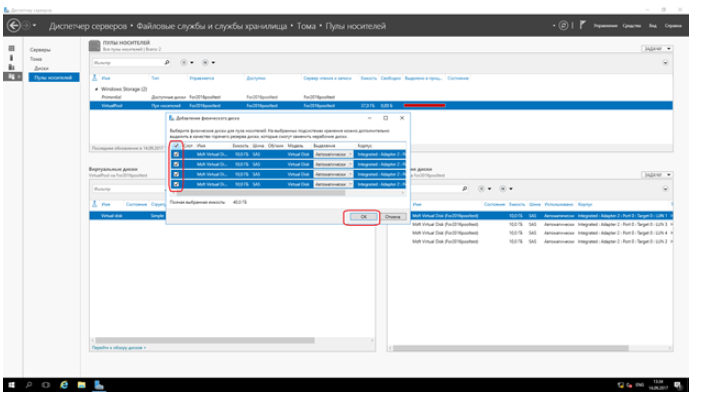Toggle checkbox of second disk in dialog
The width and height of the screenshot is (702, 400).
click(176, 164)
